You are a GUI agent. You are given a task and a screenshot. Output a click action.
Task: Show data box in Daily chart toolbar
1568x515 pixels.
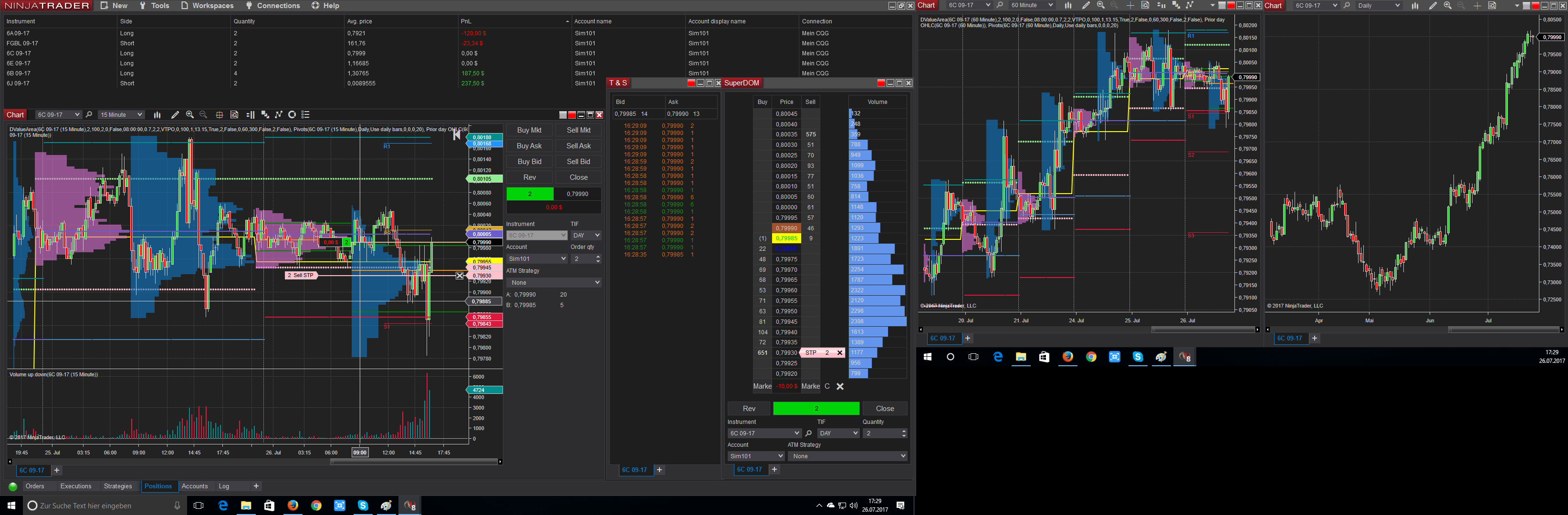tap(1492, 5)
